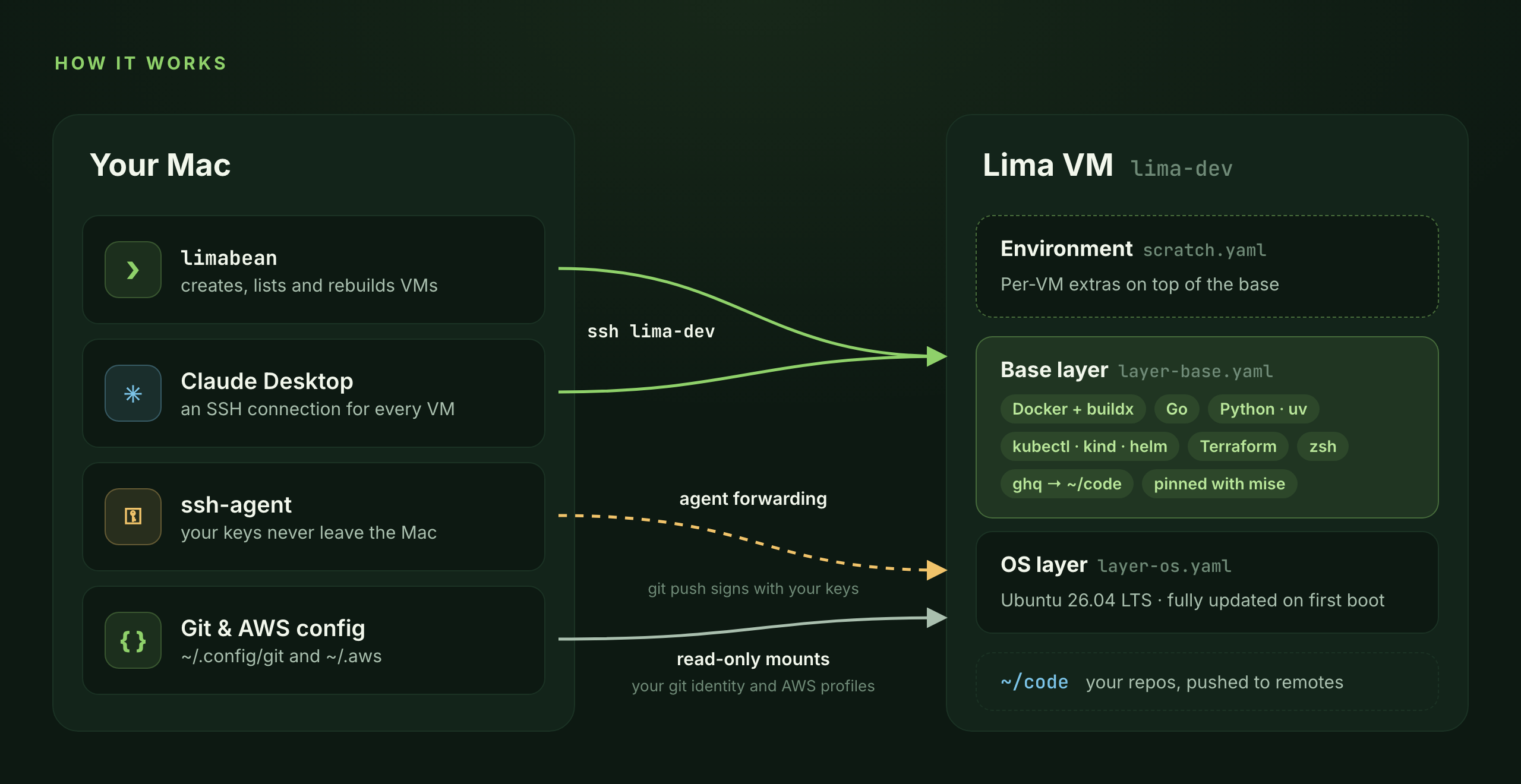Image resolution: width=1521 pixels, height=784 pixels.
Task: Click the 'HOW IT WORKS' heading
Action: coord(141,63)
